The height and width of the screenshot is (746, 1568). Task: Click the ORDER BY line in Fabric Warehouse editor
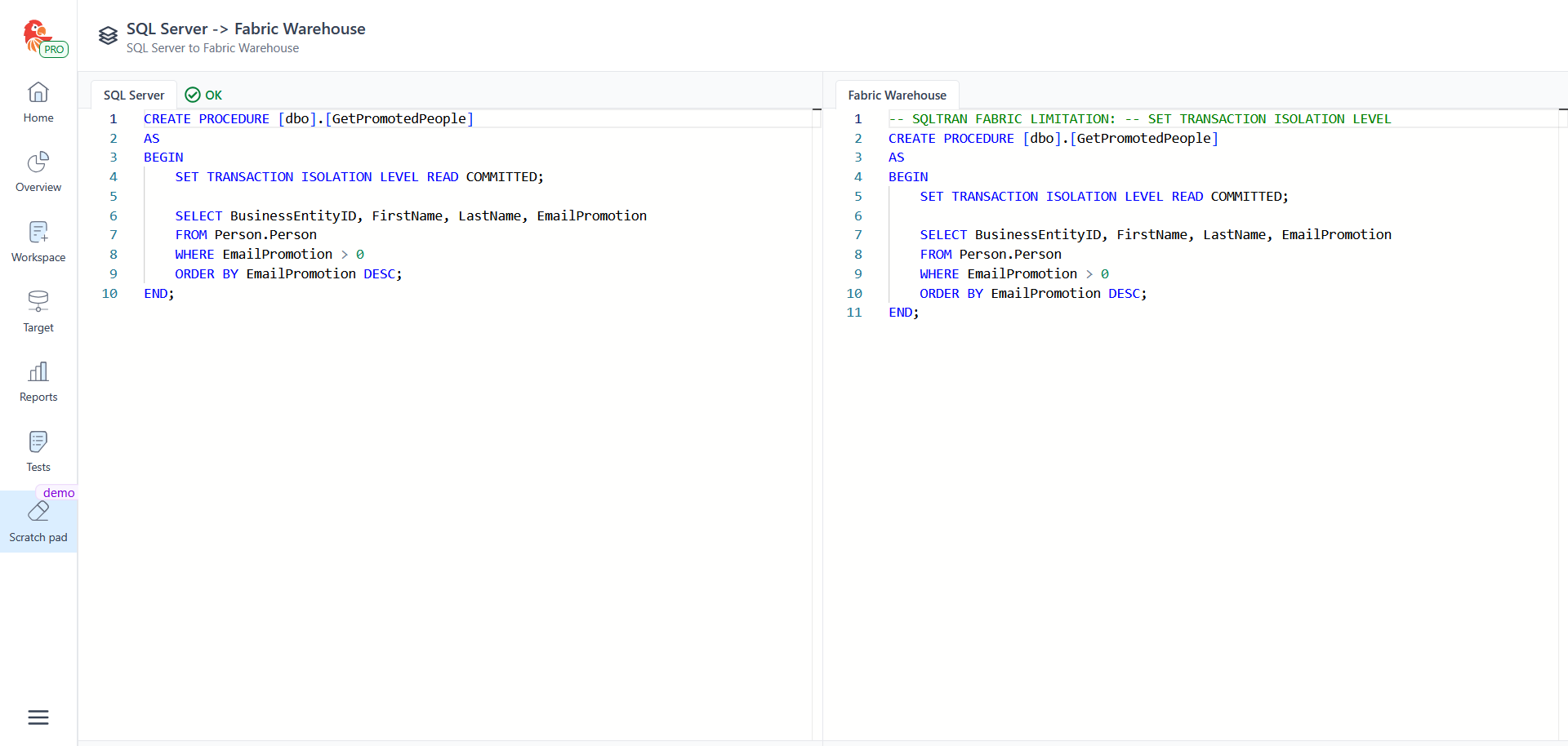(1033, 294)
